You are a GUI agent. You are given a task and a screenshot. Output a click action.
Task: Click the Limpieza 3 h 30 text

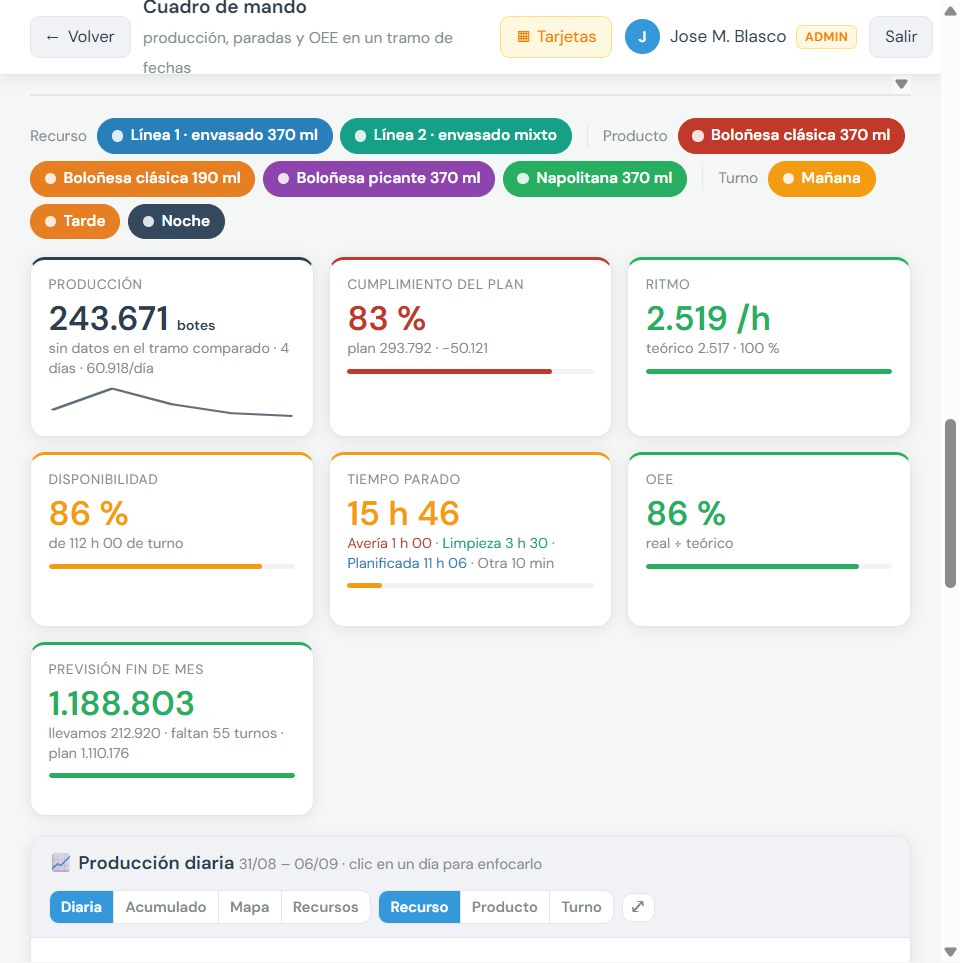pos(495,544)
